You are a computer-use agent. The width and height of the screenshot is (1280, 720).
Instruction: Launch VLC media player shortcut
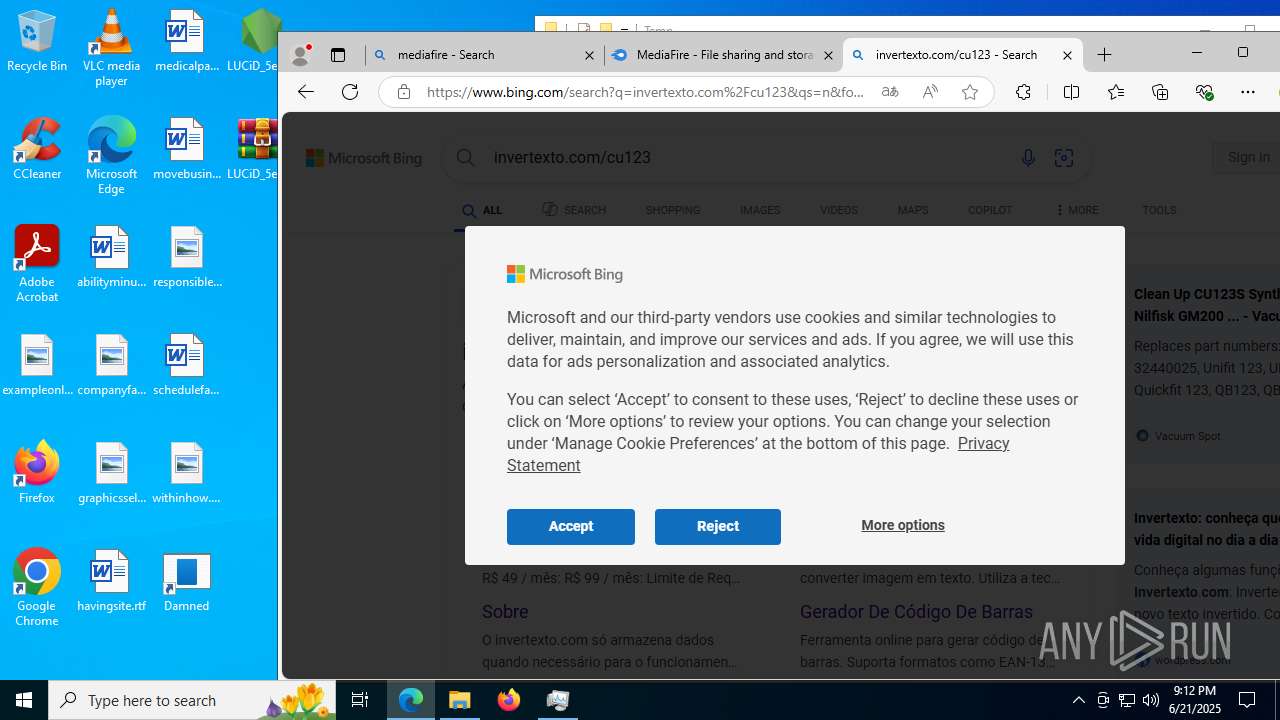(x=111, y=48)
